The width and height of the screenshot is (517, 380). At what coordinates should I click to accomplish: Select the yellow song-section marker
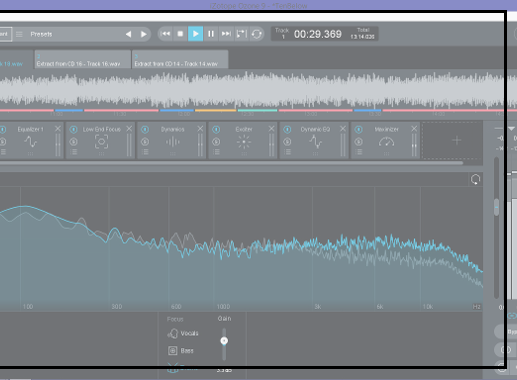click(216, 110)
